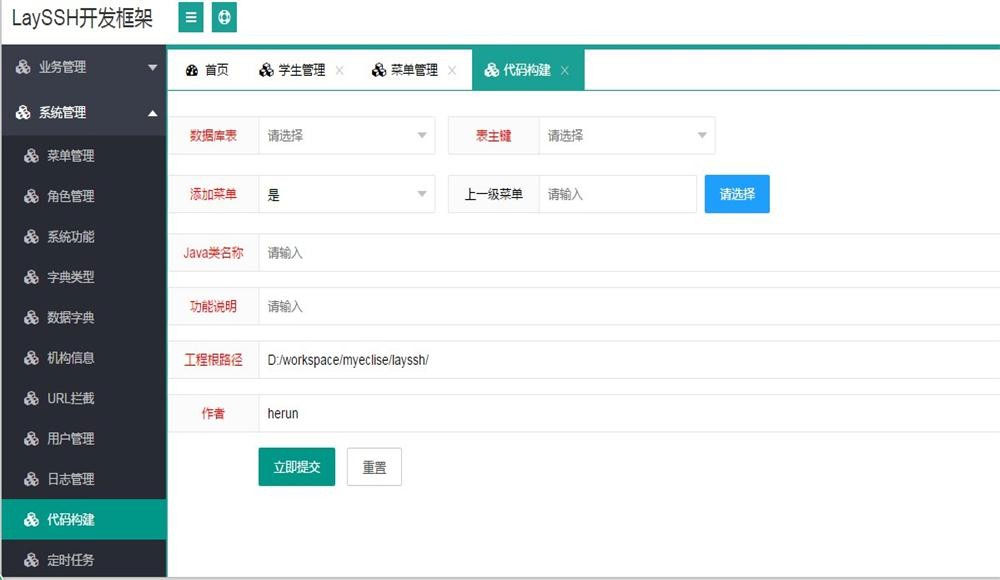Image resolution: width=1000 pixels, height=580 pixels.
Task: Expand the 业务管理 menu section
Action: point(71,68)
